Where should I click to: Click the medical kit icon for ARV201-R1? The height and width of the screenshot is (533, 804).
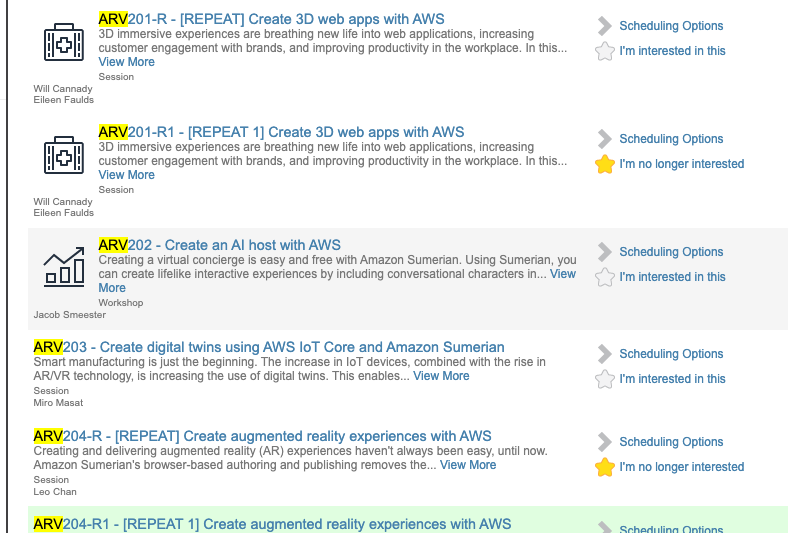click(x=64, y=155)
